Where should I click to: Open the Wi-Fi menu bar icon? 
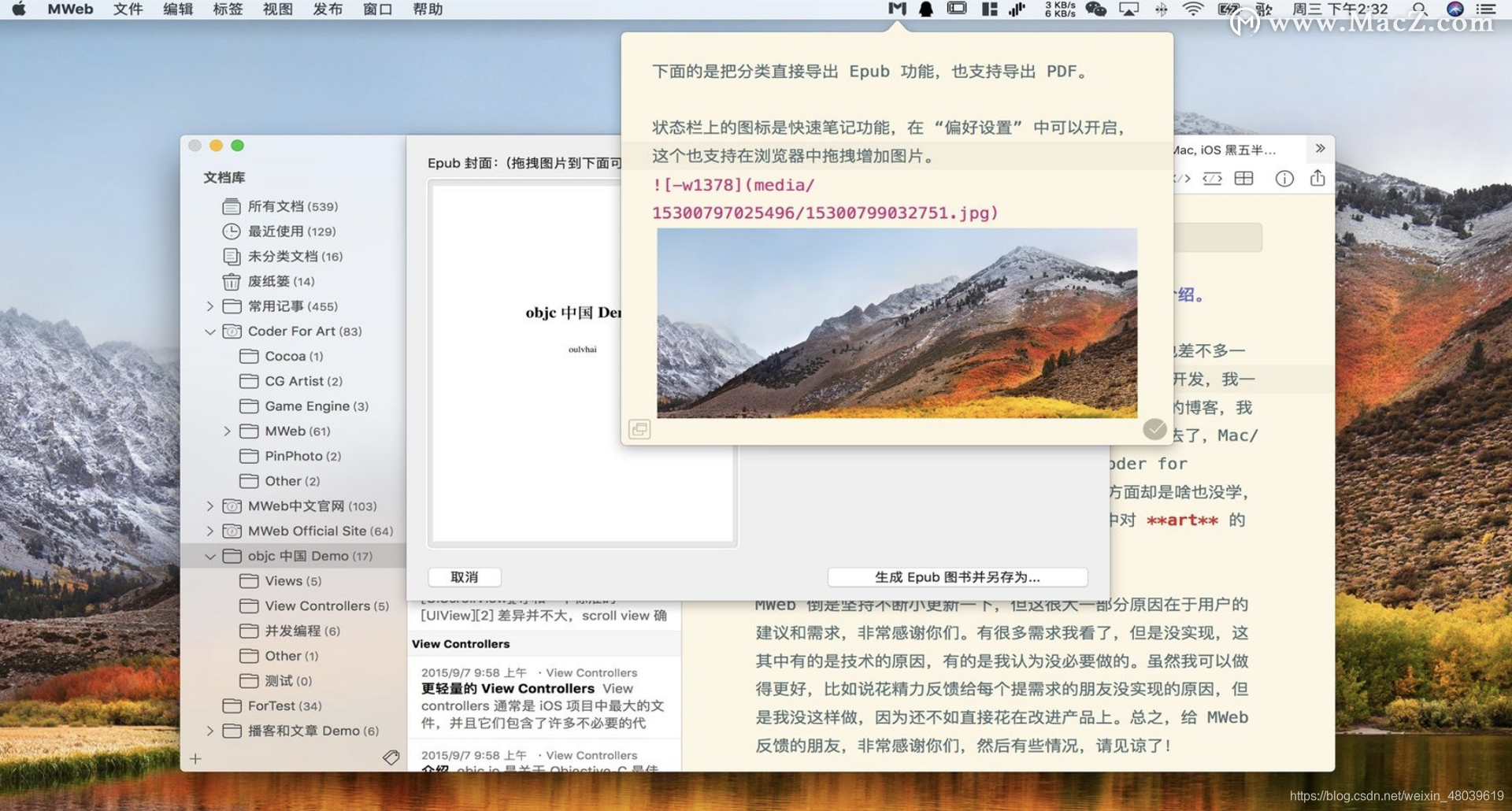(1193, 9)
